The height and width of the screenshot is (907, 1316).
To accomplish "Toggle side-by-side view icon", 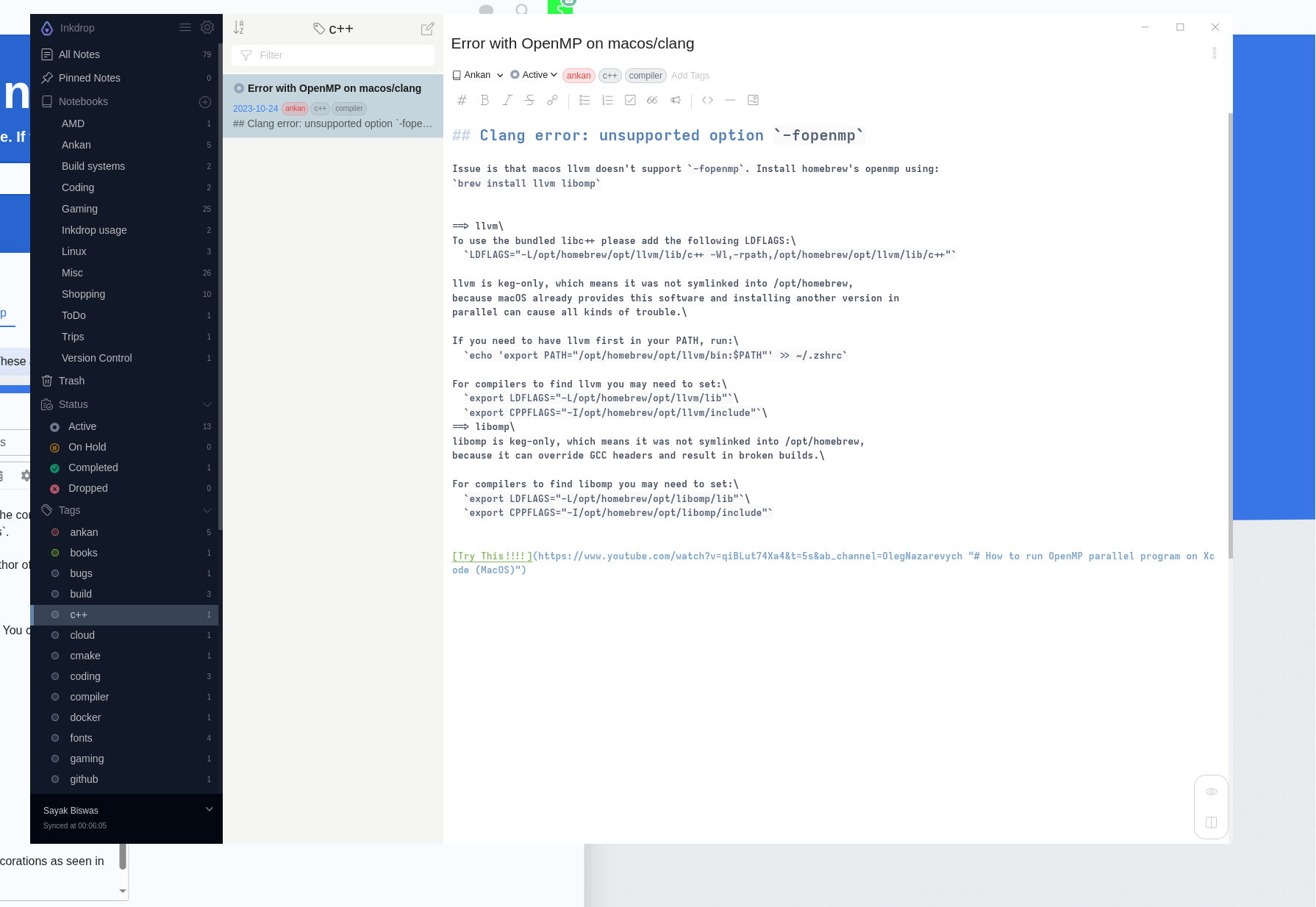I will (x=1212, y=822).
